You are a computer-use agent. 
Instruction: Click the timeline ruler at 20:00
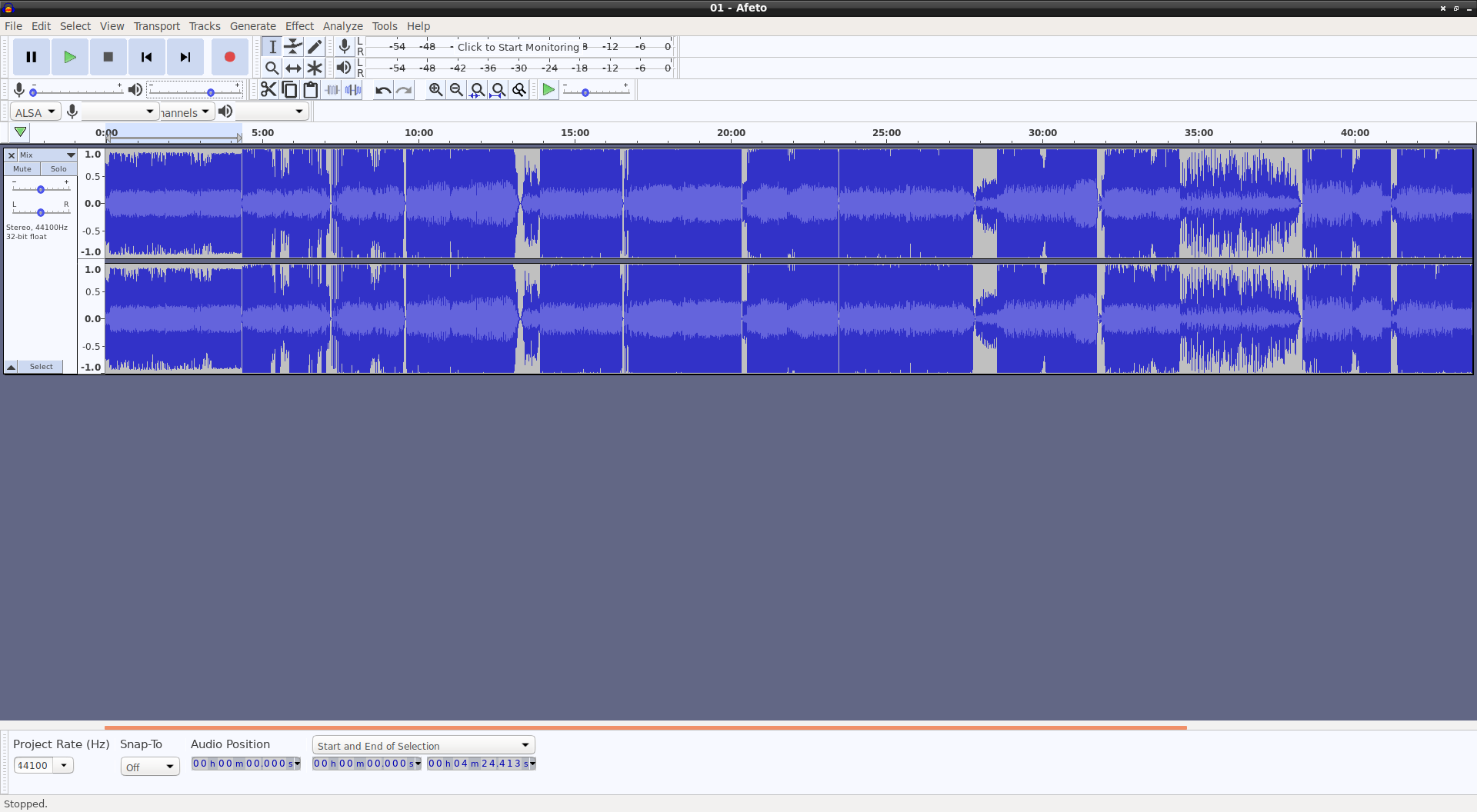[x=731, y=133]
